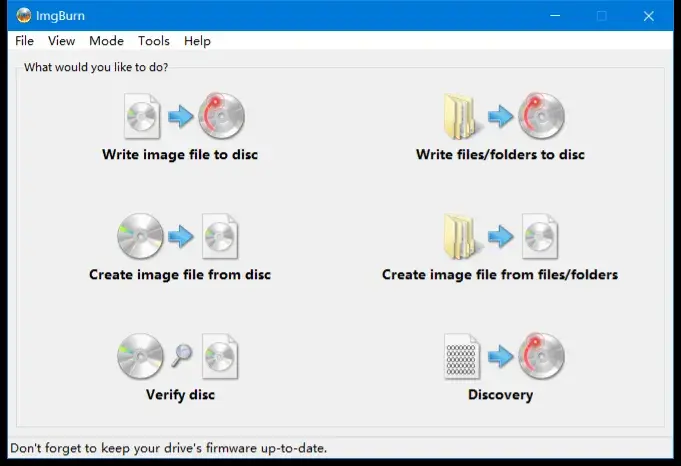Open the View menu
Viewport: 681px width, 466px height.
[x=61, y=41]
